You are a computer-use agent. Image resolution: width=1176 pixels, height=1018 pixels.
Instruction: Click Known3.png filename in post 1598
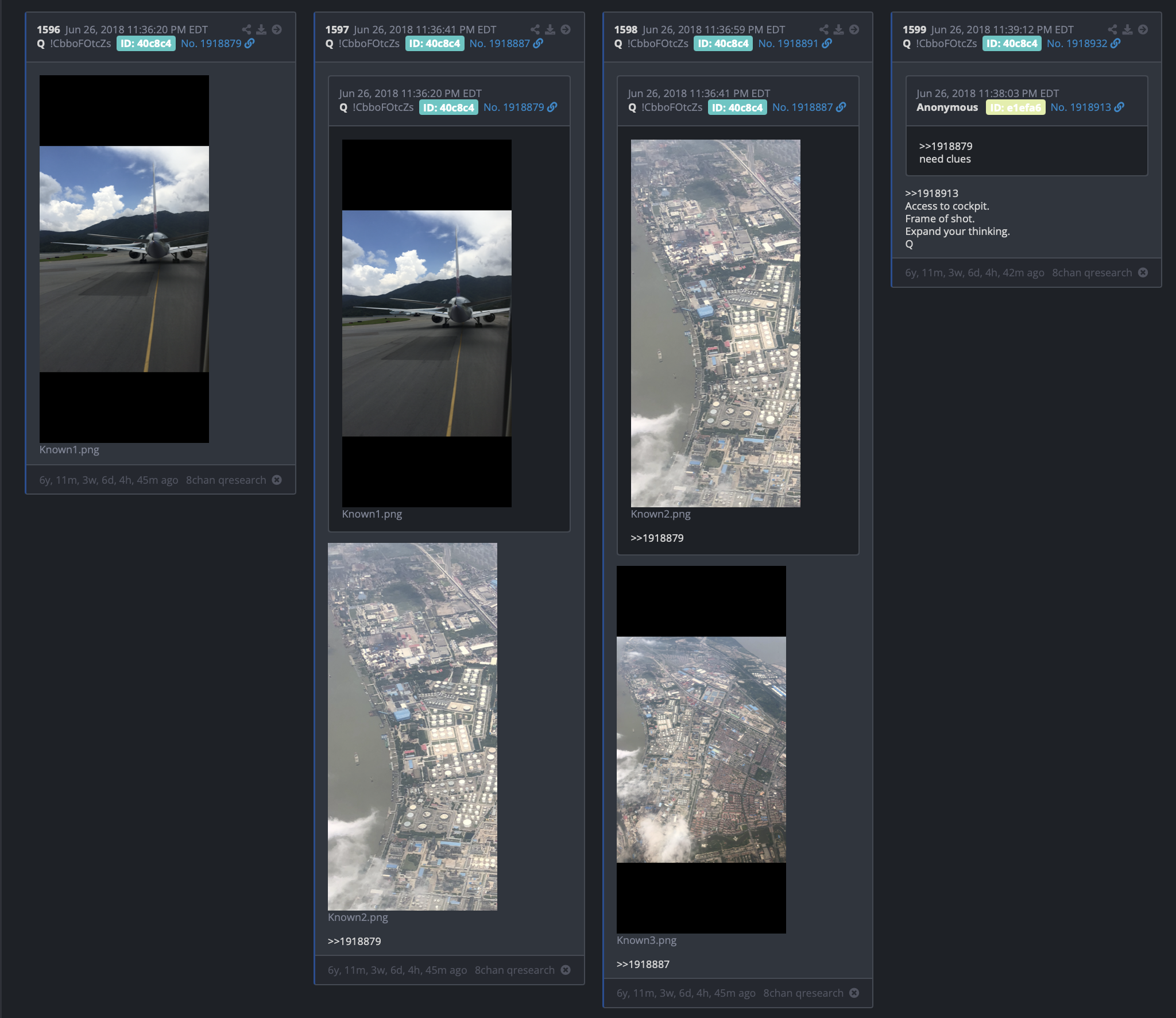pyautogui.click(x=647, y=940)
